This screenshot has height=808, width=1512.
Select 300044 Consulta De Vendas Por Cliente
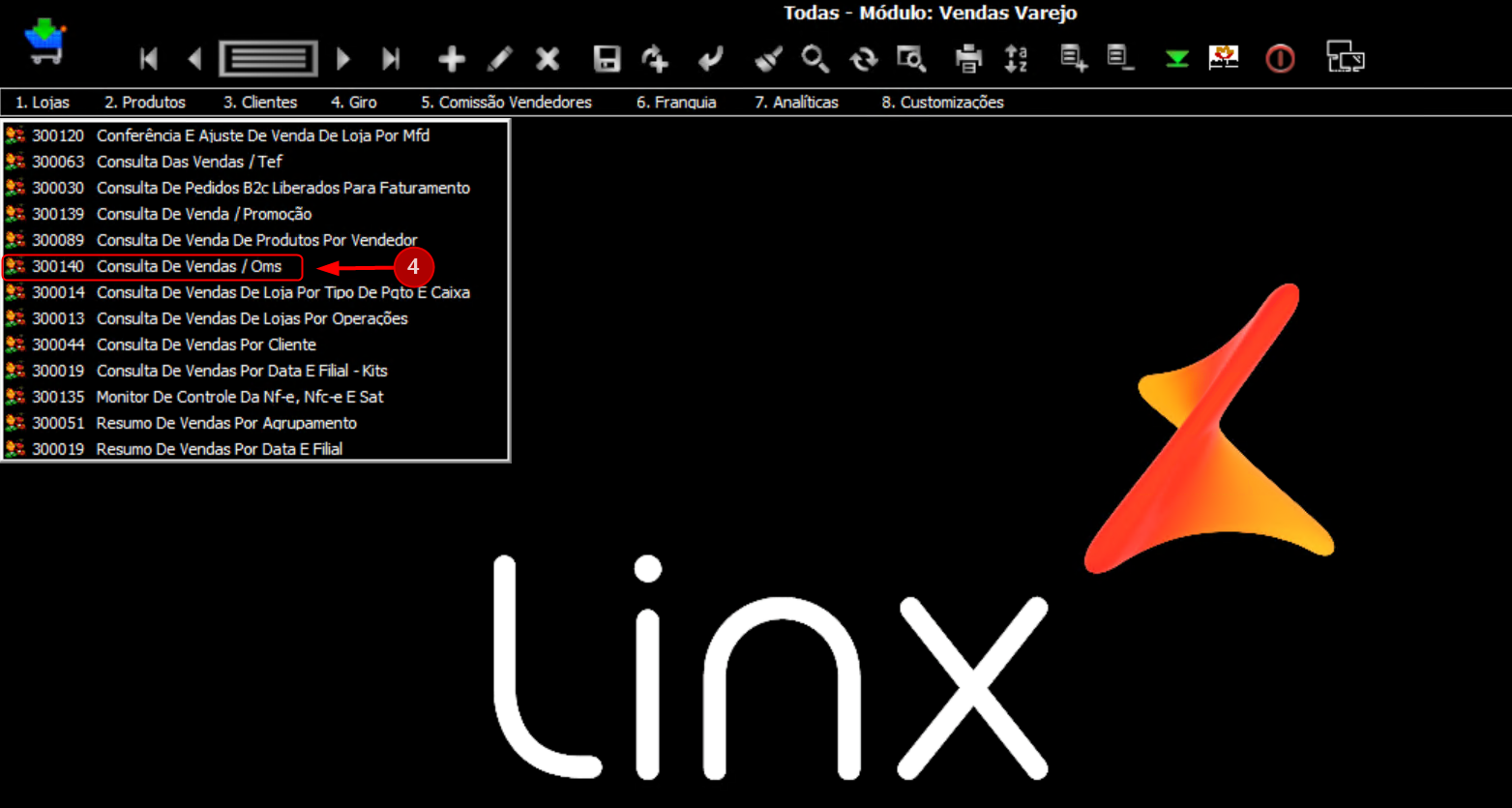(255, 344)
